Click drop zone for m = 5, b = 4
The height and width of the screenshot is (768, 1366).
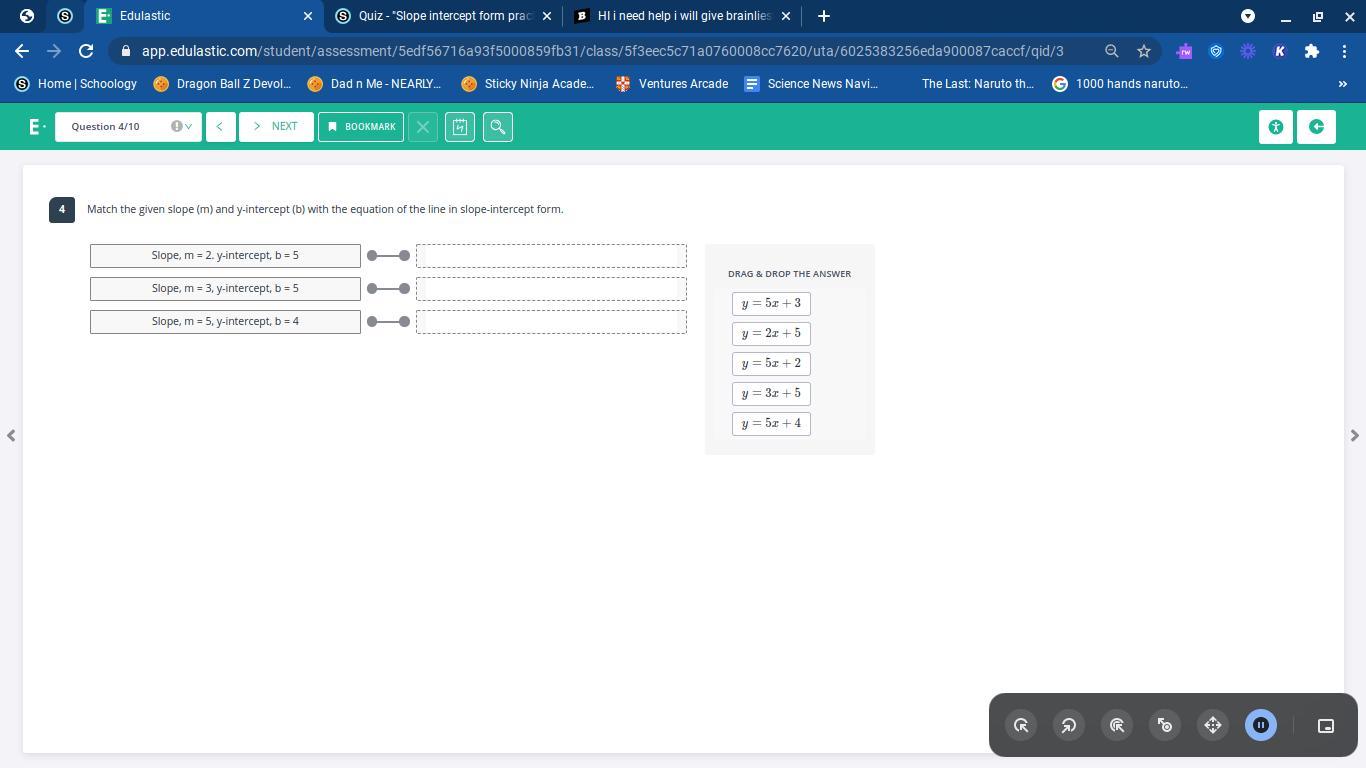[551, 322]
